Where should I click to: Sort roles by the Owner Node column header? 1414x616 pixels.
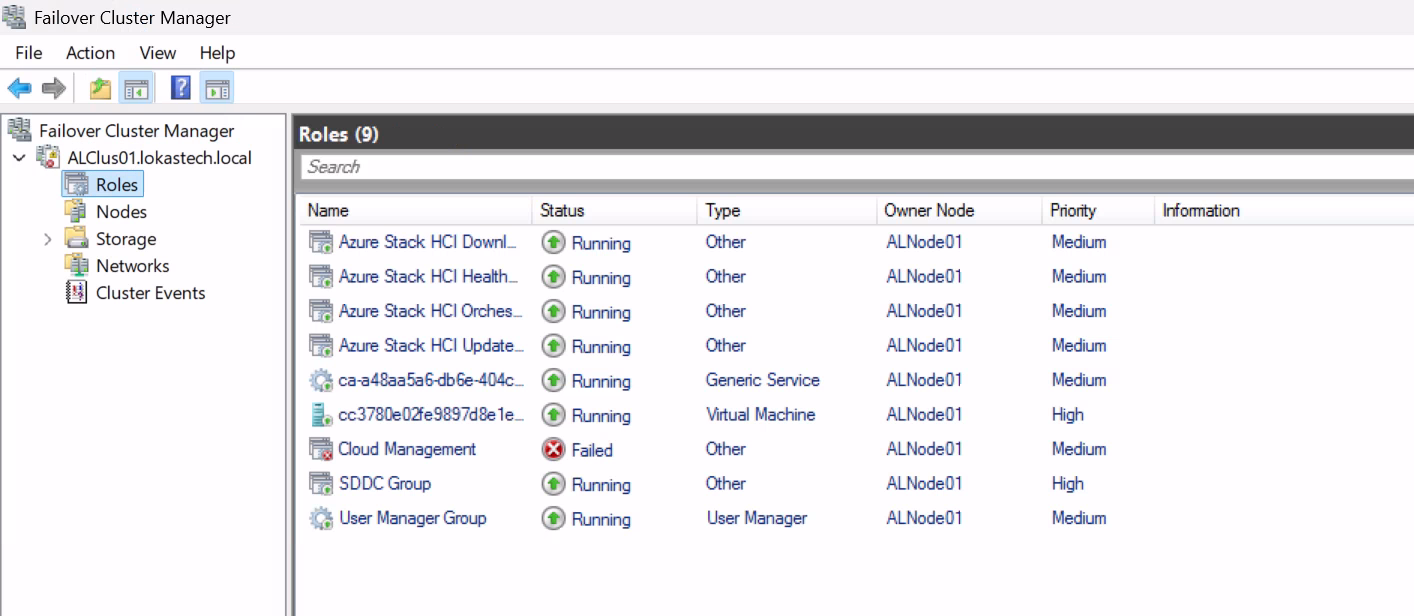click(958, 210)
